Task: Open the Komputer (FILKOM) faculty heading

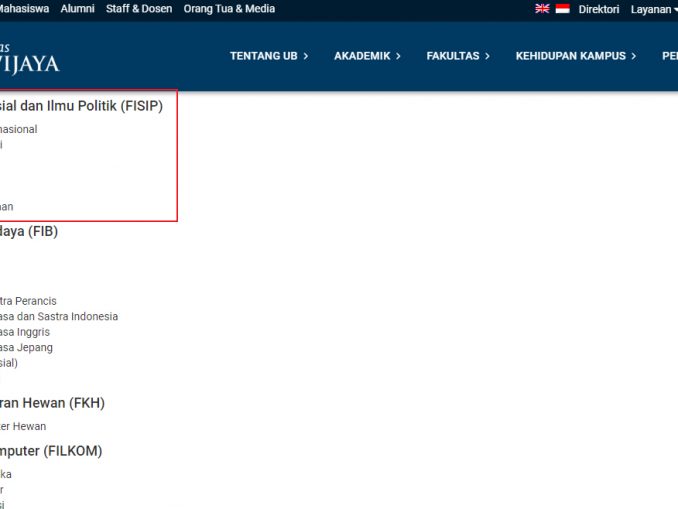Action: (51, 451)
